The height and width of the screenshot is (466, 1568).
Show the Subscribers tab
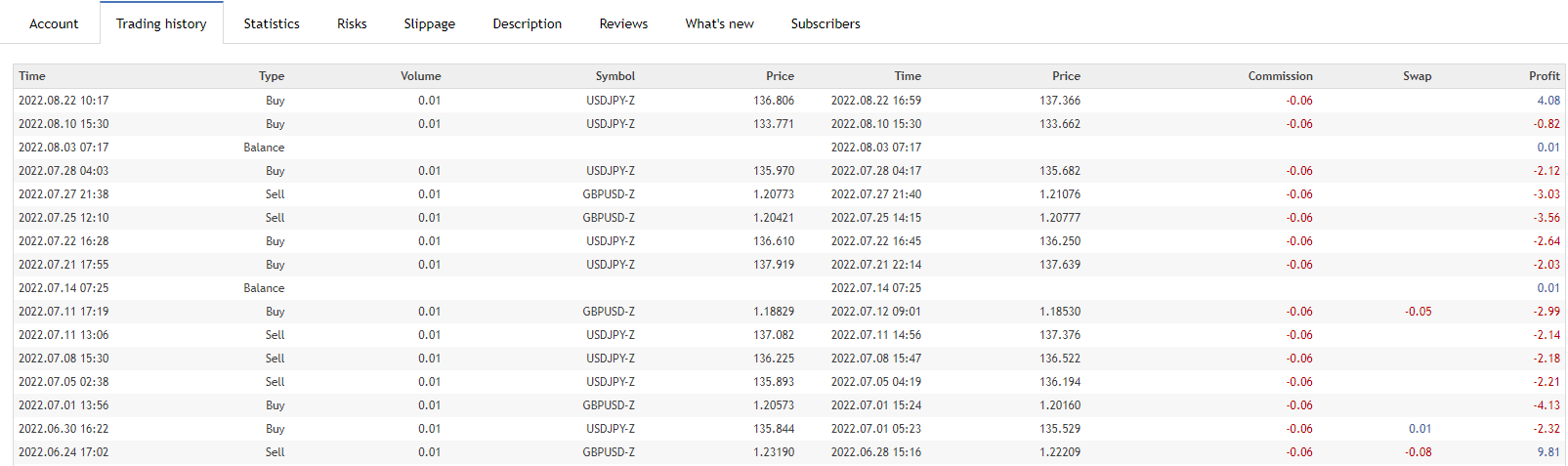[x=826, y=23]
